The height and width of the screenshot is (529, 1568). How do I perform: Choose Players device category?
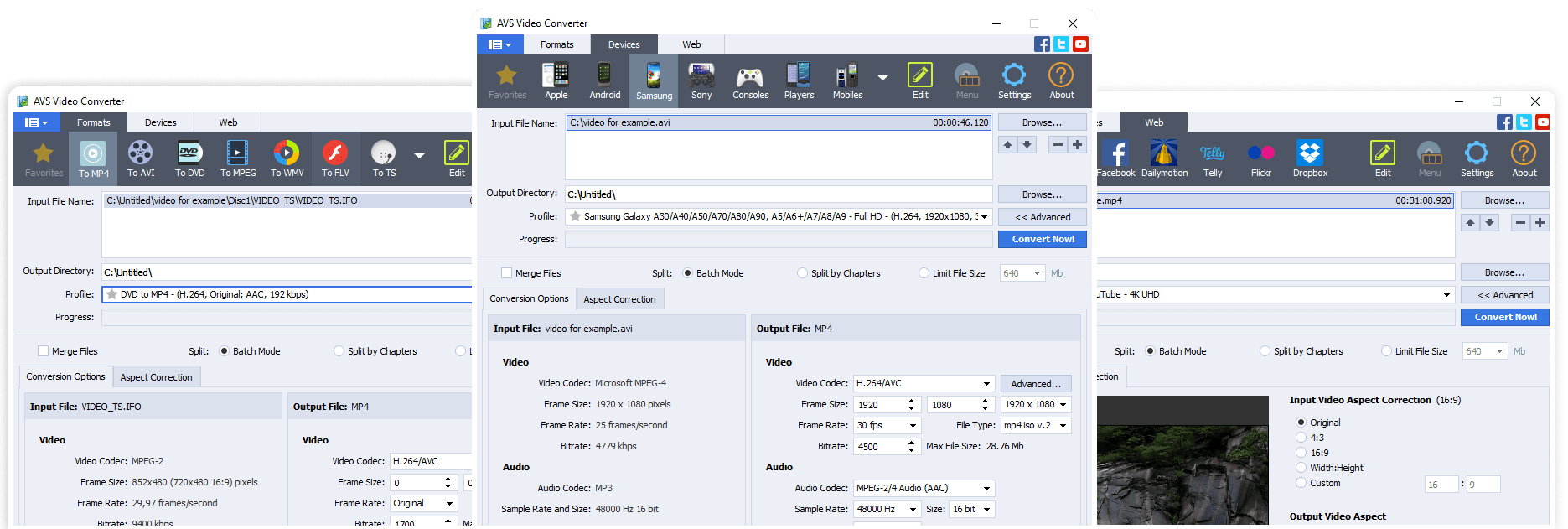click(799, 80)
